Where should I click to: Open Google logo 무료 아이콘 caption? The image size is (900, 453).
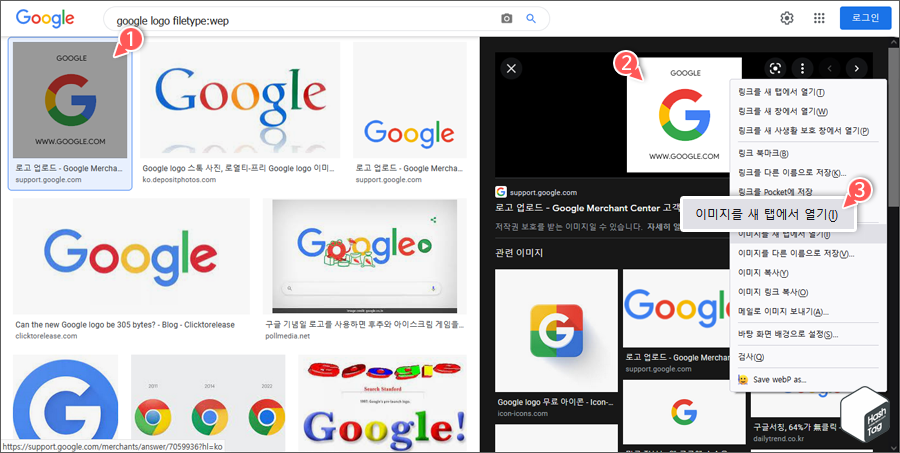(x=556, y=402)
